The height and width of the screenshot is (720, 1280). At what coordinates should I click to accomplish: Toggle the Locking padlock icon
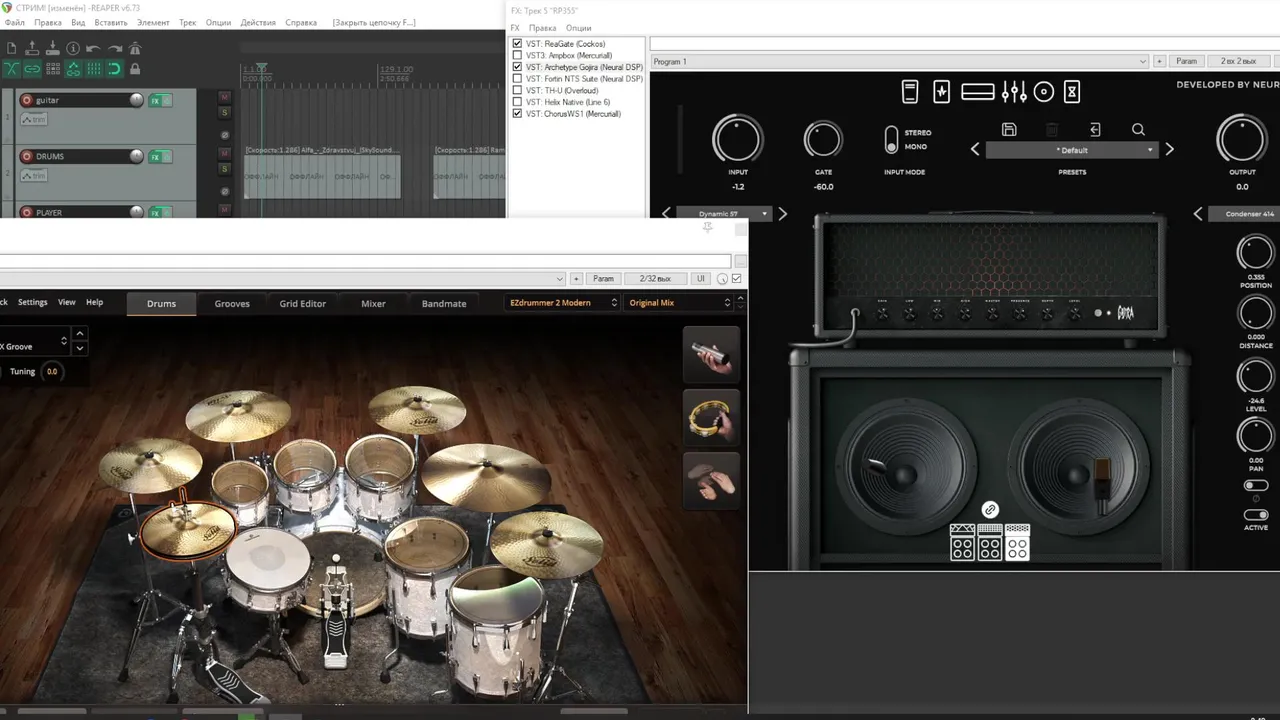(x=135, y=69)
